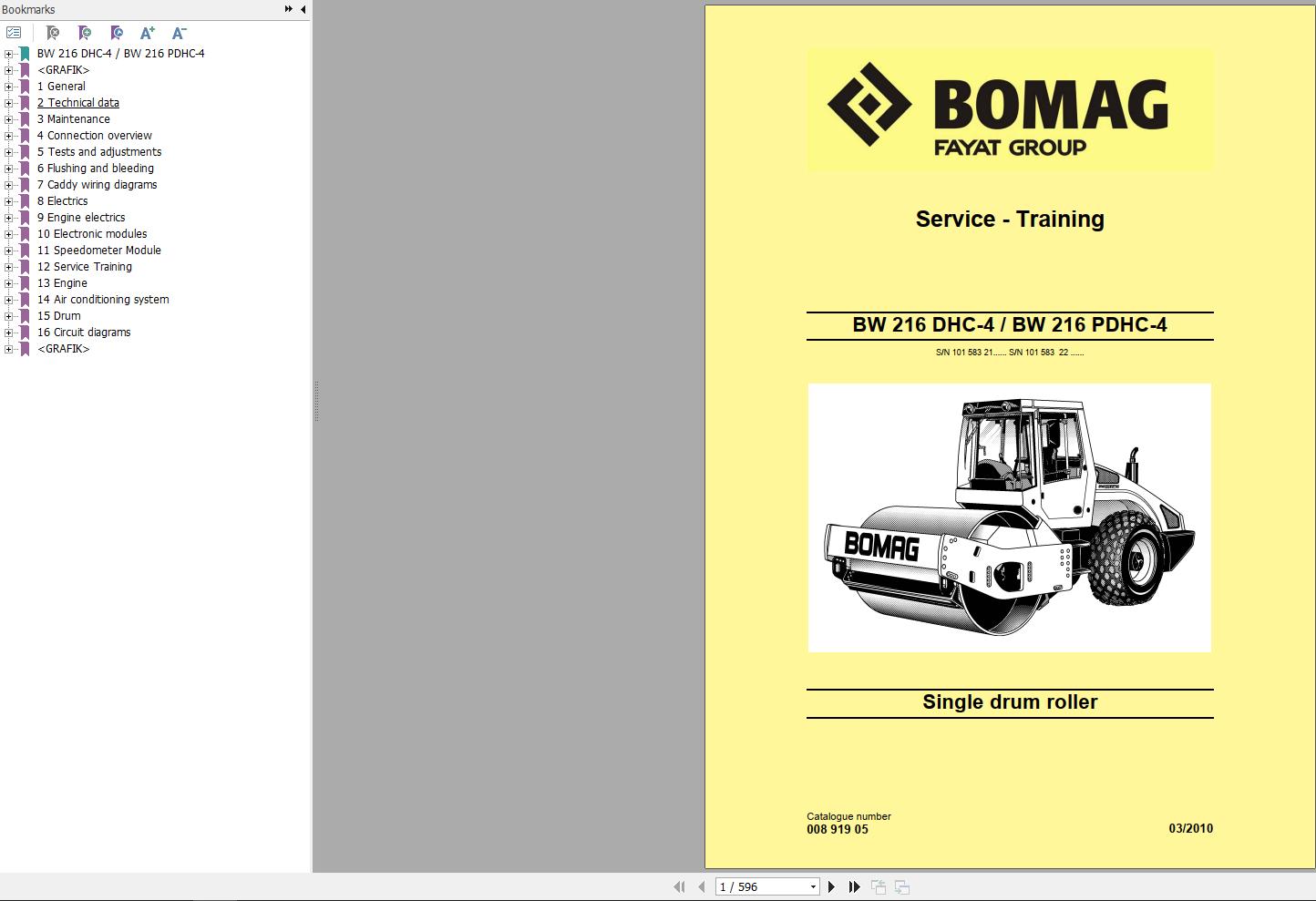
Task: Go to the next page arrow
Action: click(x=831, y=886)
